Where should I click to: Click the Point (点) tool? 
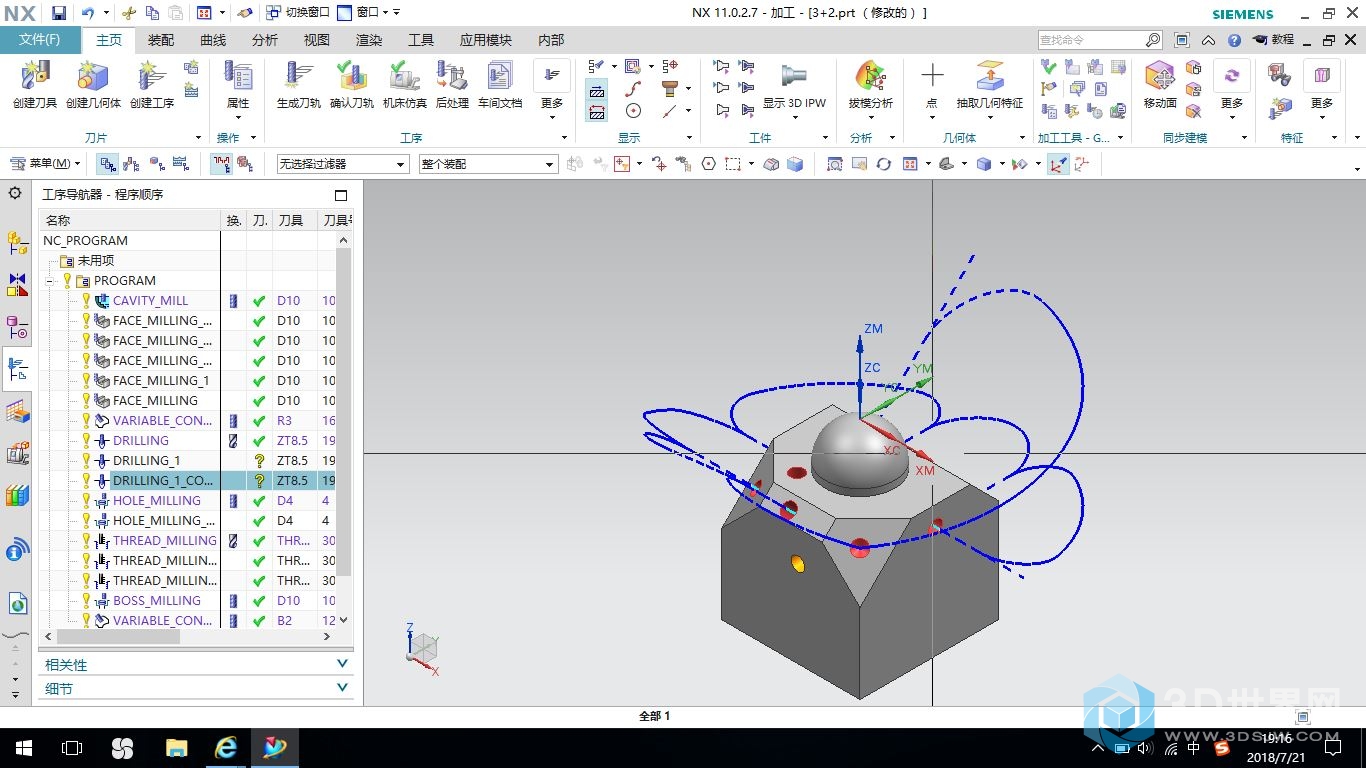[x=932, y=85]
